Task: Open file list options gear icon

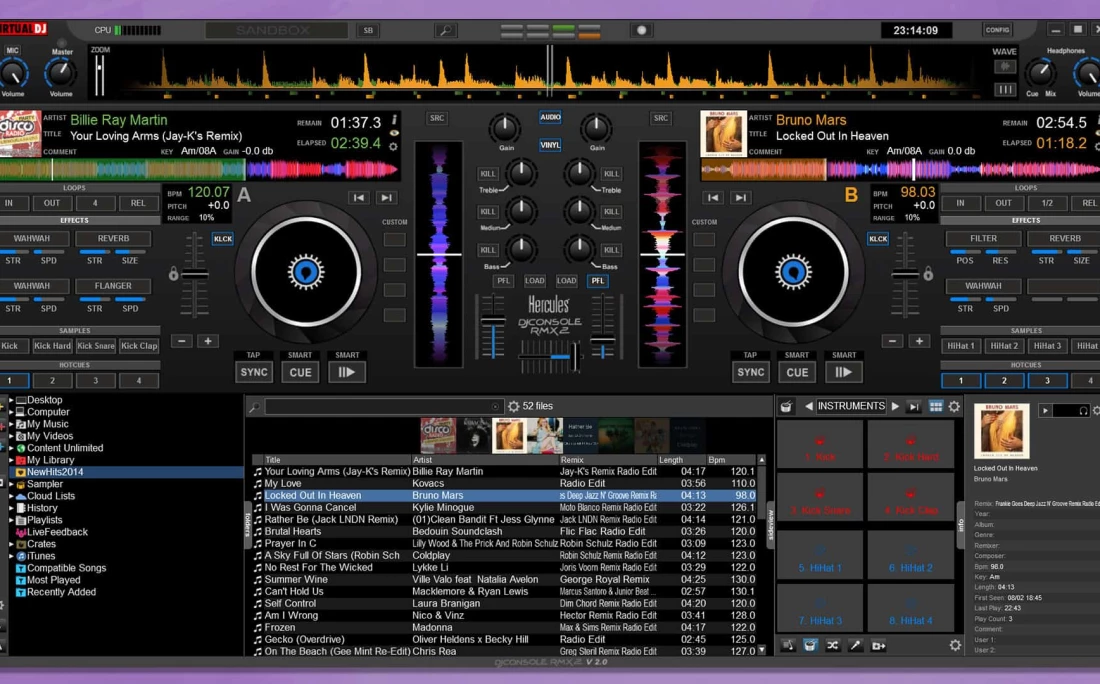Action: point(513,407)
